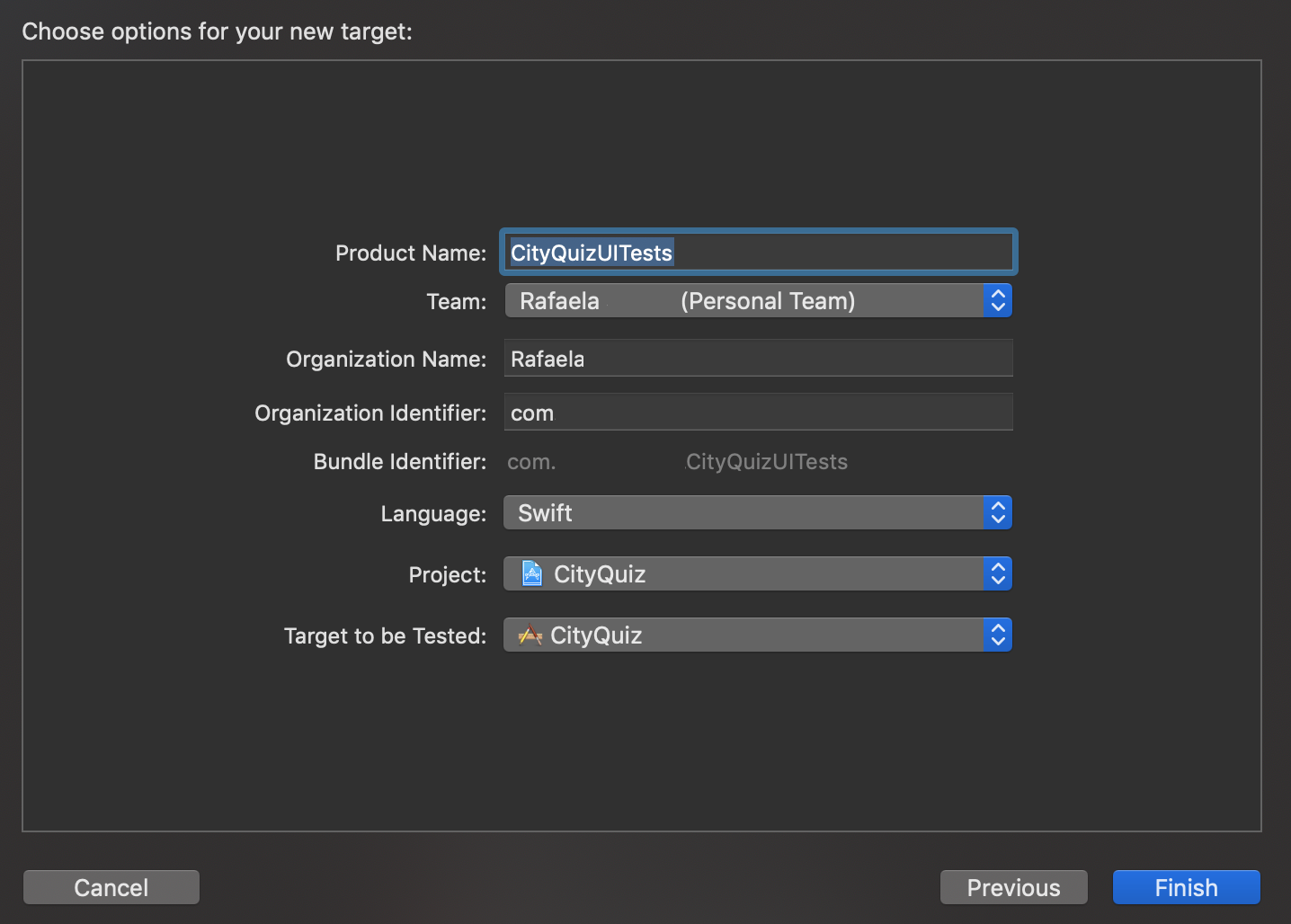This screenshot has width=1291, height=924.
Task: Select the highlighted CityQuizUITests text
Action: click(591, 253)
